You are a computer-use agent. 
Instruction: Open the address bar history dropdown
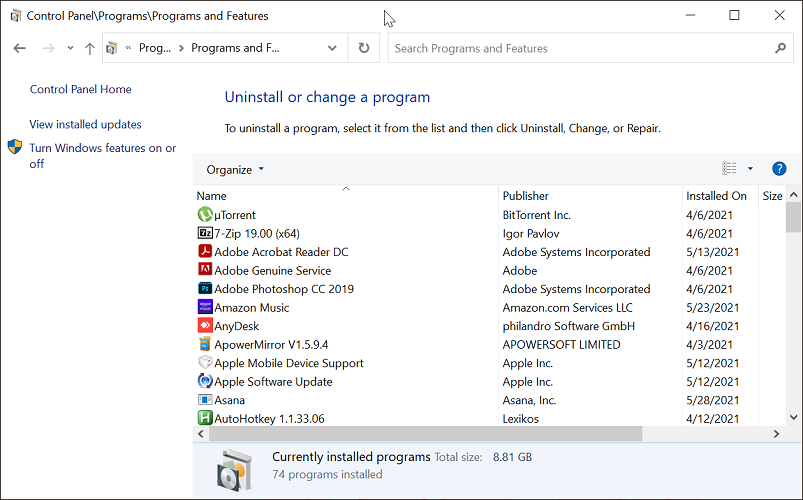332,48
